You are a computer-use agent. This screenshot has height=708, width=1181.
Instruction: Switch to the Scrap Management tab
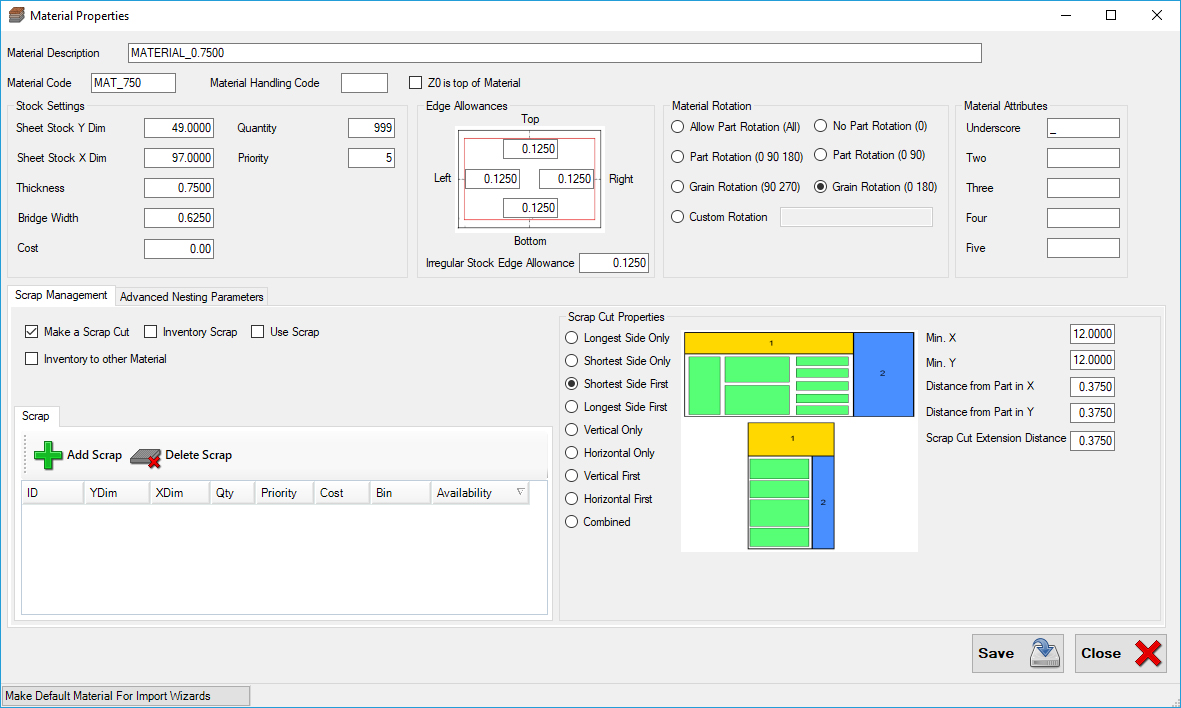pos(61,296)
